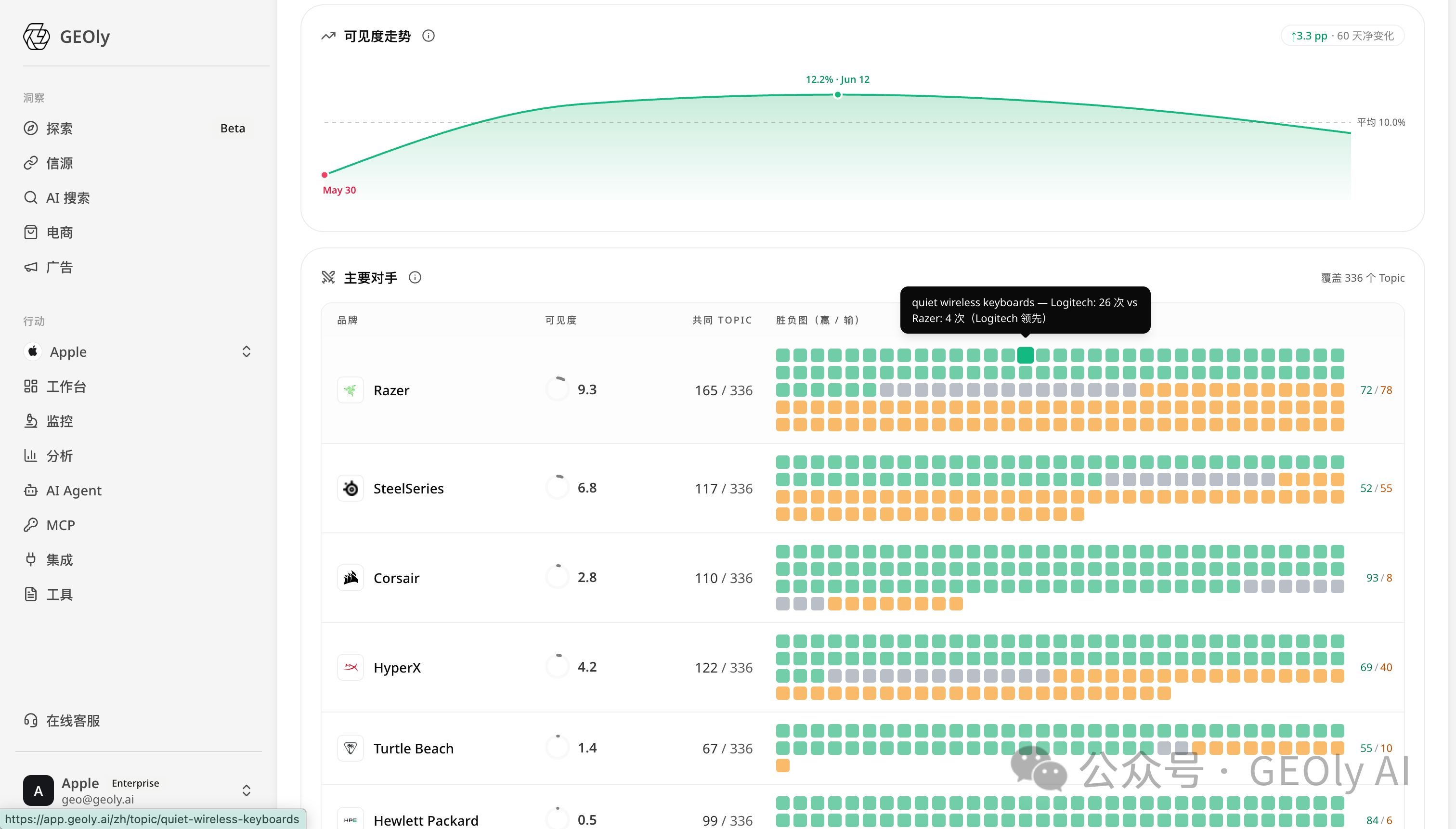Click the Turtle Beach brand logo

(x=350, y=748)
